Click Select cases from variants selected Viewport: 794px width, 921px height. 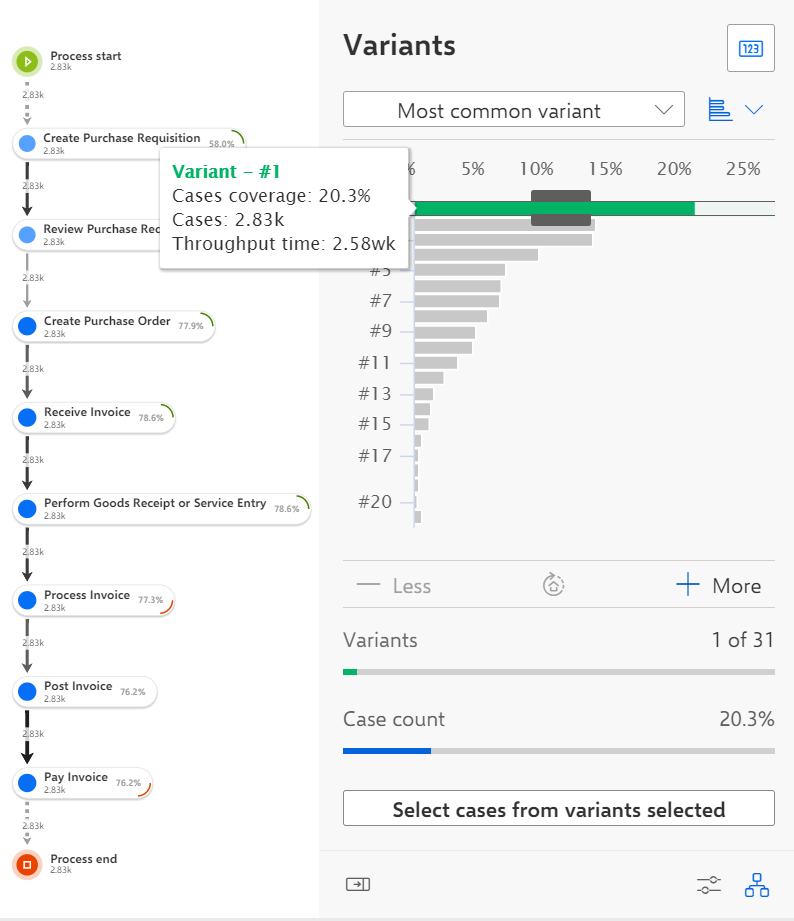559,808
